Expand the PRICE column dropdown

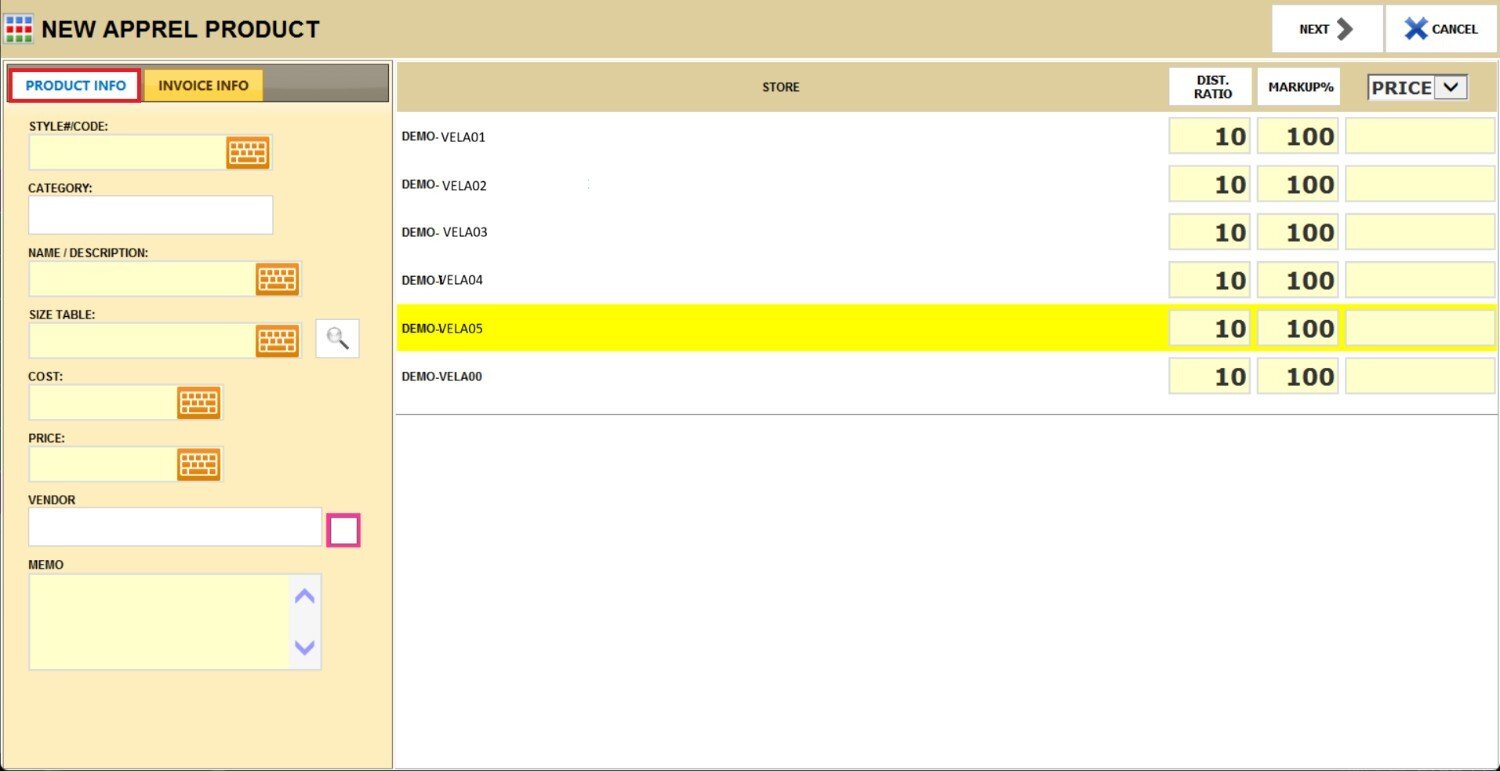[1450, 88]
